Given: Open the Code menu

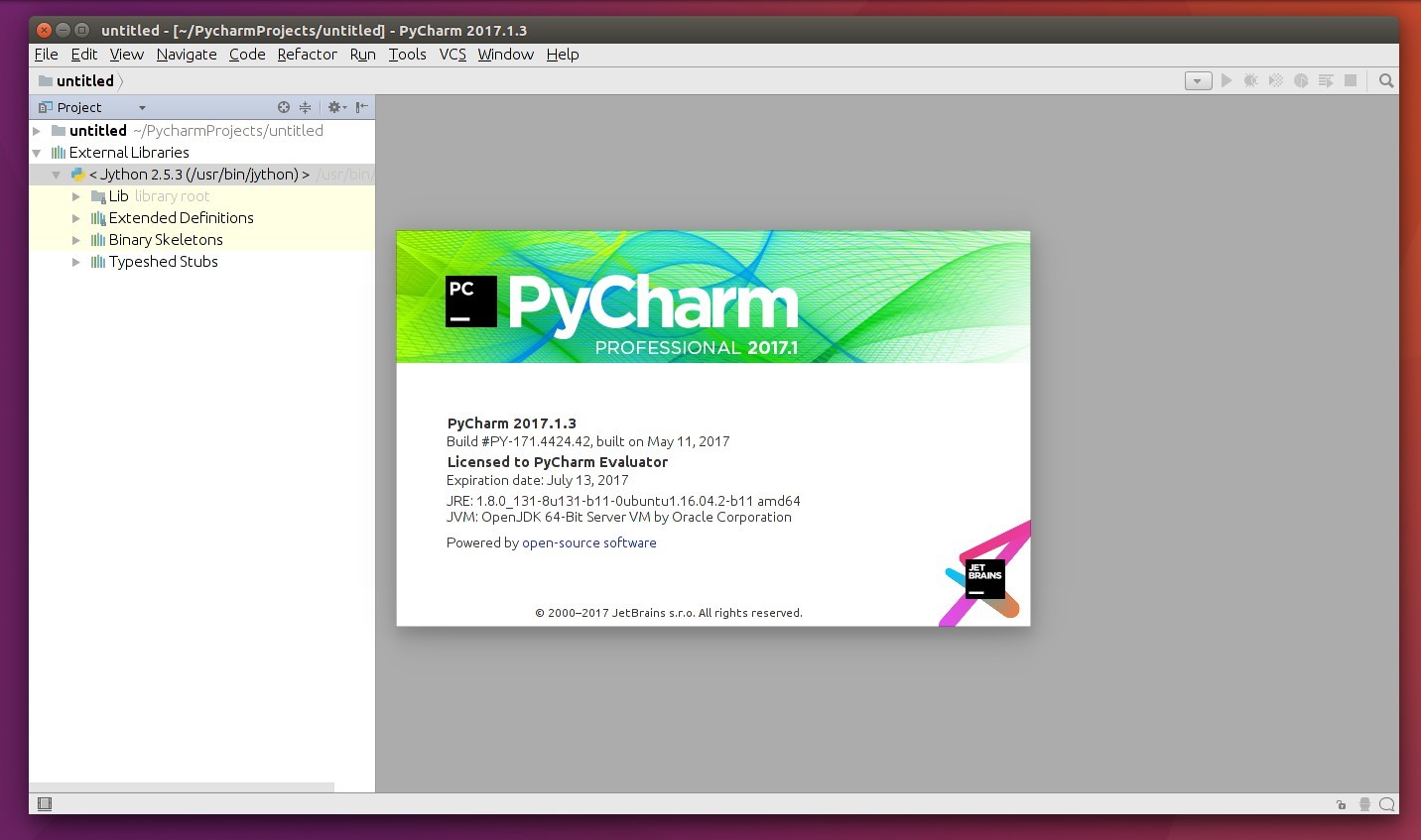Looking at the screenshot, I should [x=247, y=55].
